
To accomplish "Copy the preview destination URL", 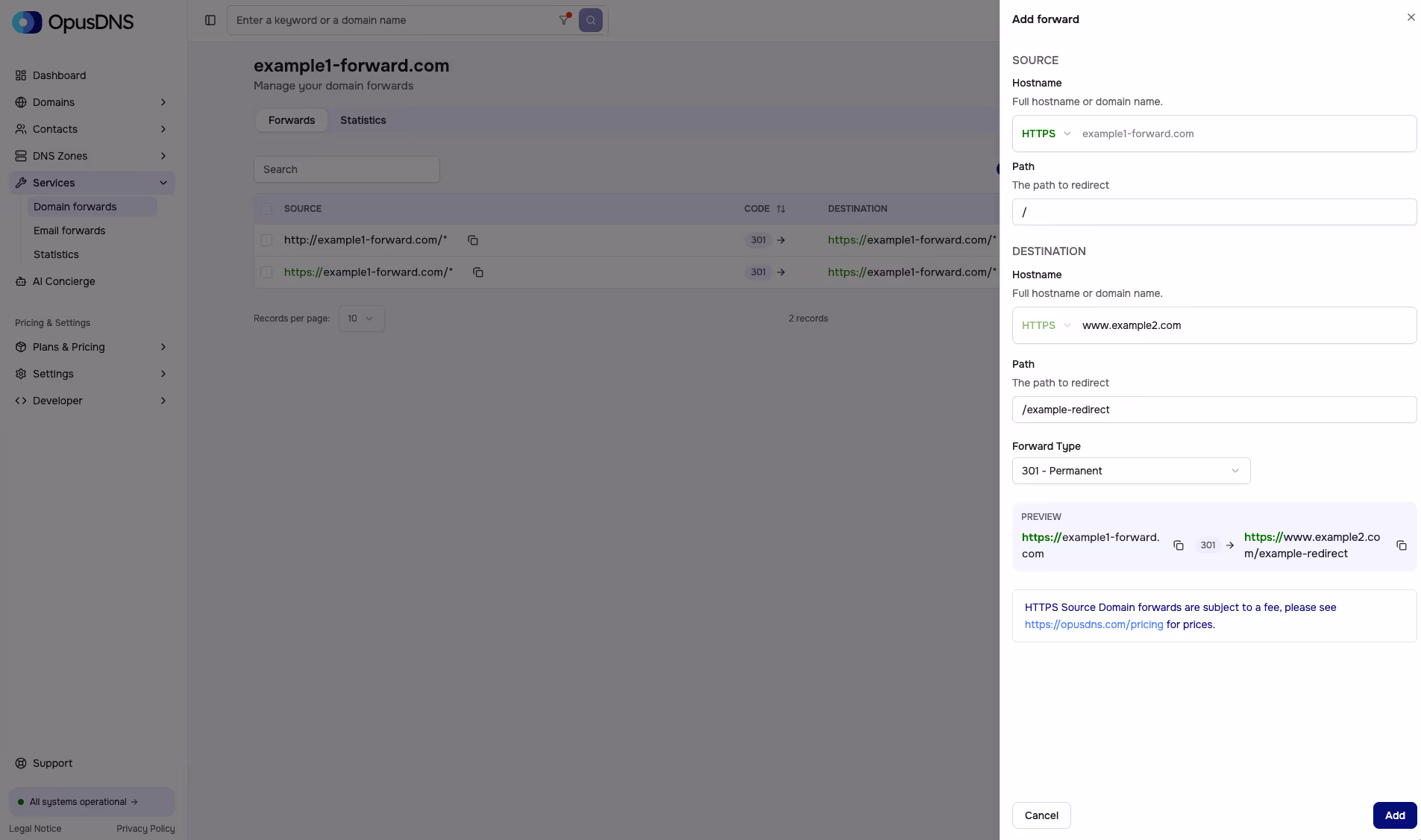I will [1402, 546].
